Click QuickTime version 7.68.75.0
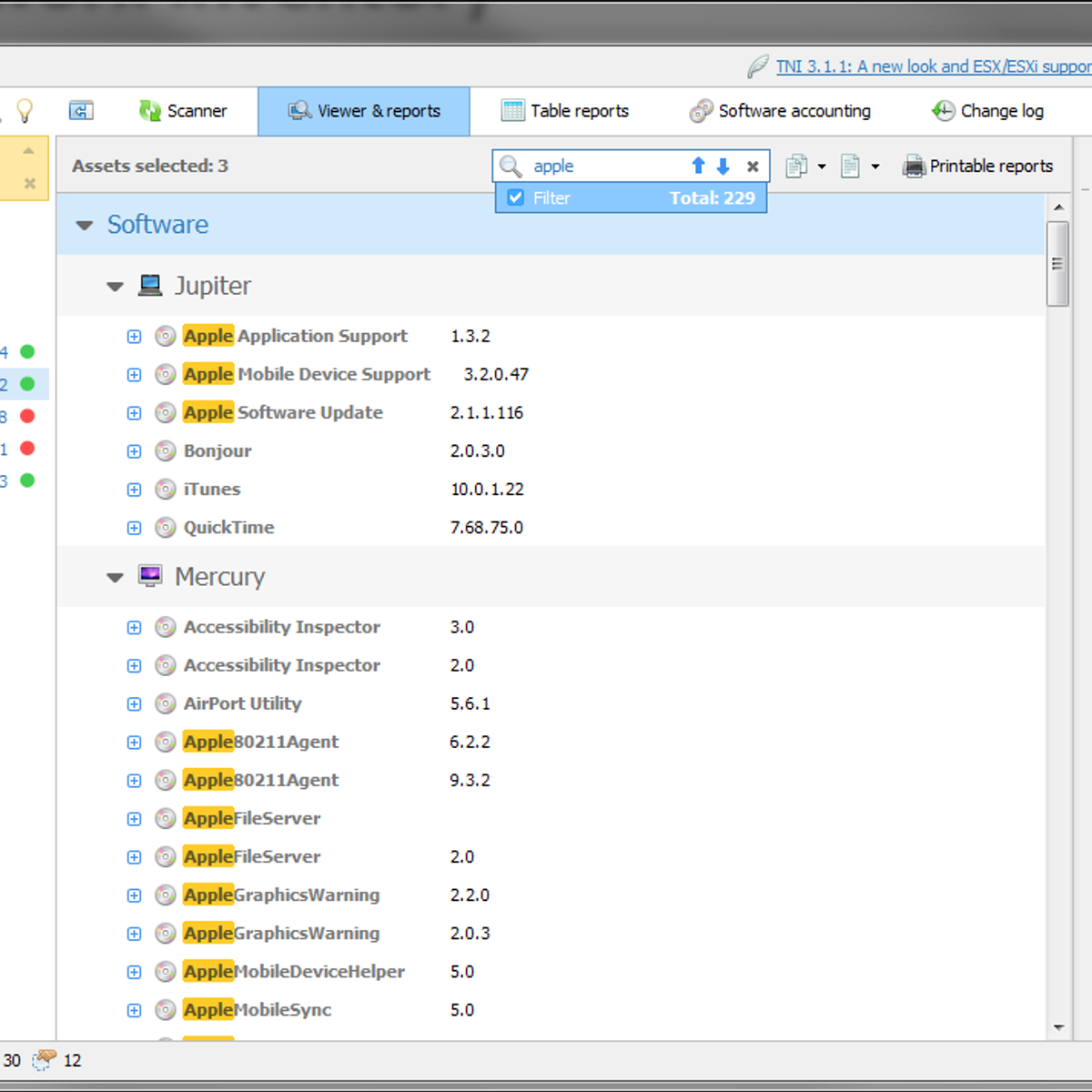Image resolution: width=1092 pixels, height=1092 pixels. 487,528
